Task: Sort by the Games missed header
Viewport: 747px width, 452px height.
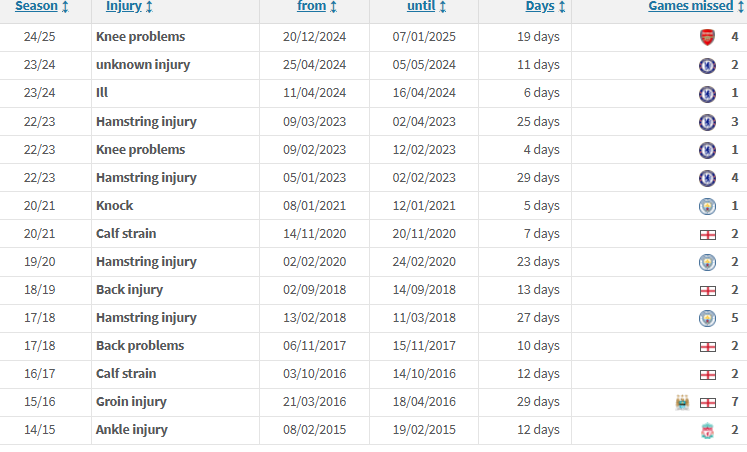Action: tap(692, 7)
